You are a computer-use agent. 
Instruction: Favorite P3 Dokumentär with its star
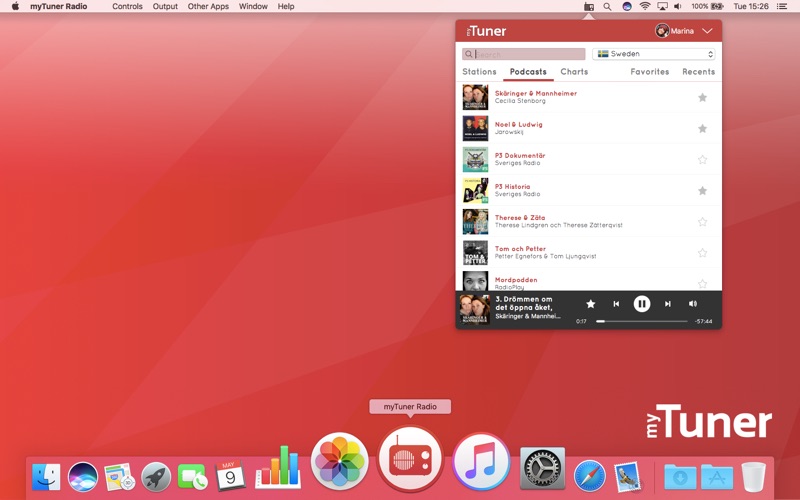(x=703, y=160)
